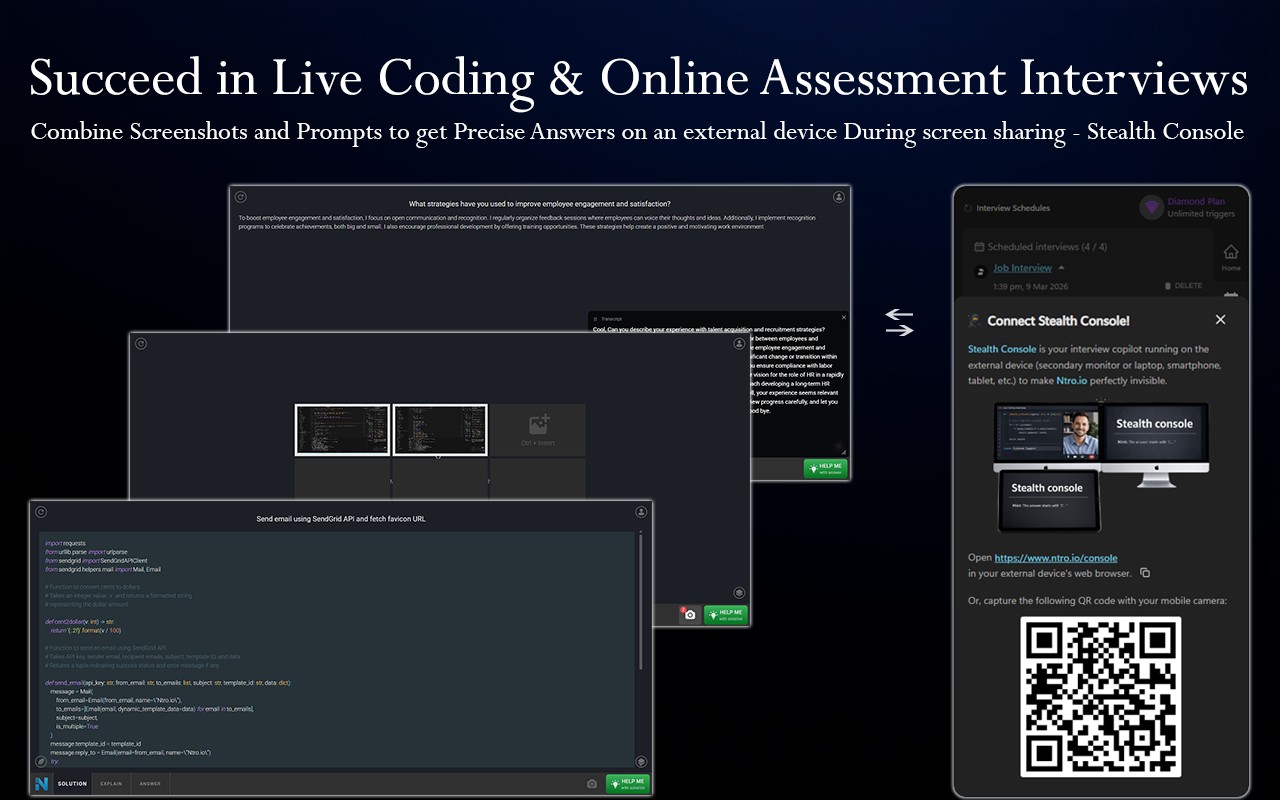Click the title 'Send email using SendGrid API and fetch favicon URL'
Image resolution: width=1280 pixels, height=800 pixels.
point(341,519)
